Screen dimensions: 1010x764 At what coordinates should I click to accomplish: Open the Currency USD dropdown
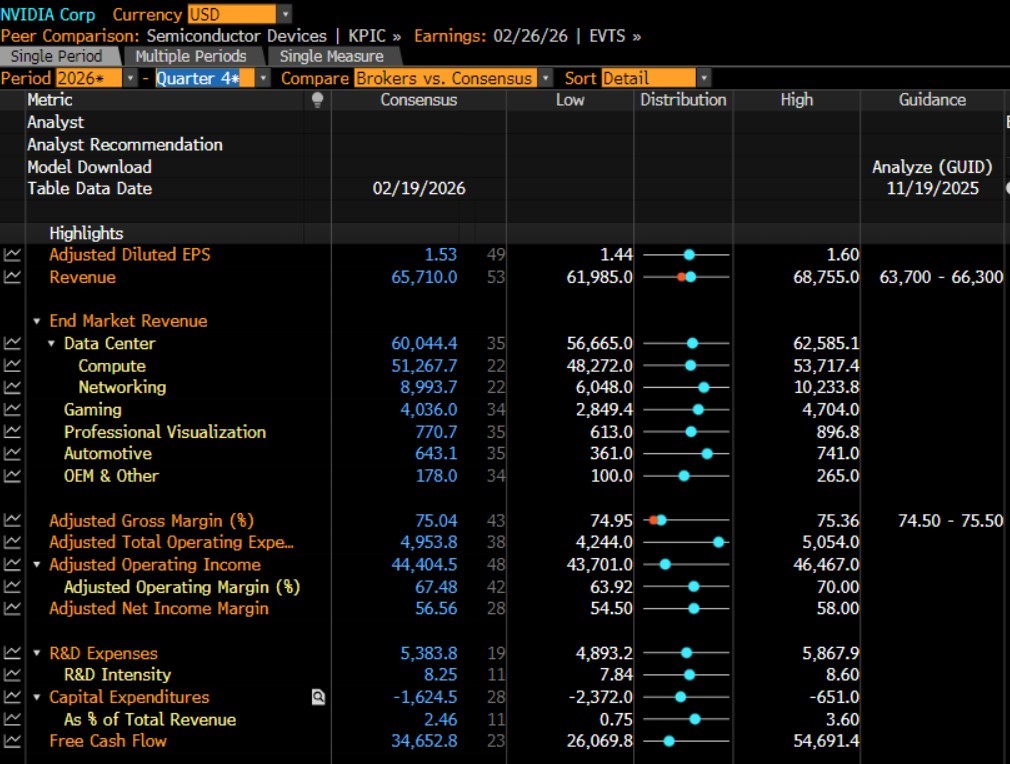286,14
